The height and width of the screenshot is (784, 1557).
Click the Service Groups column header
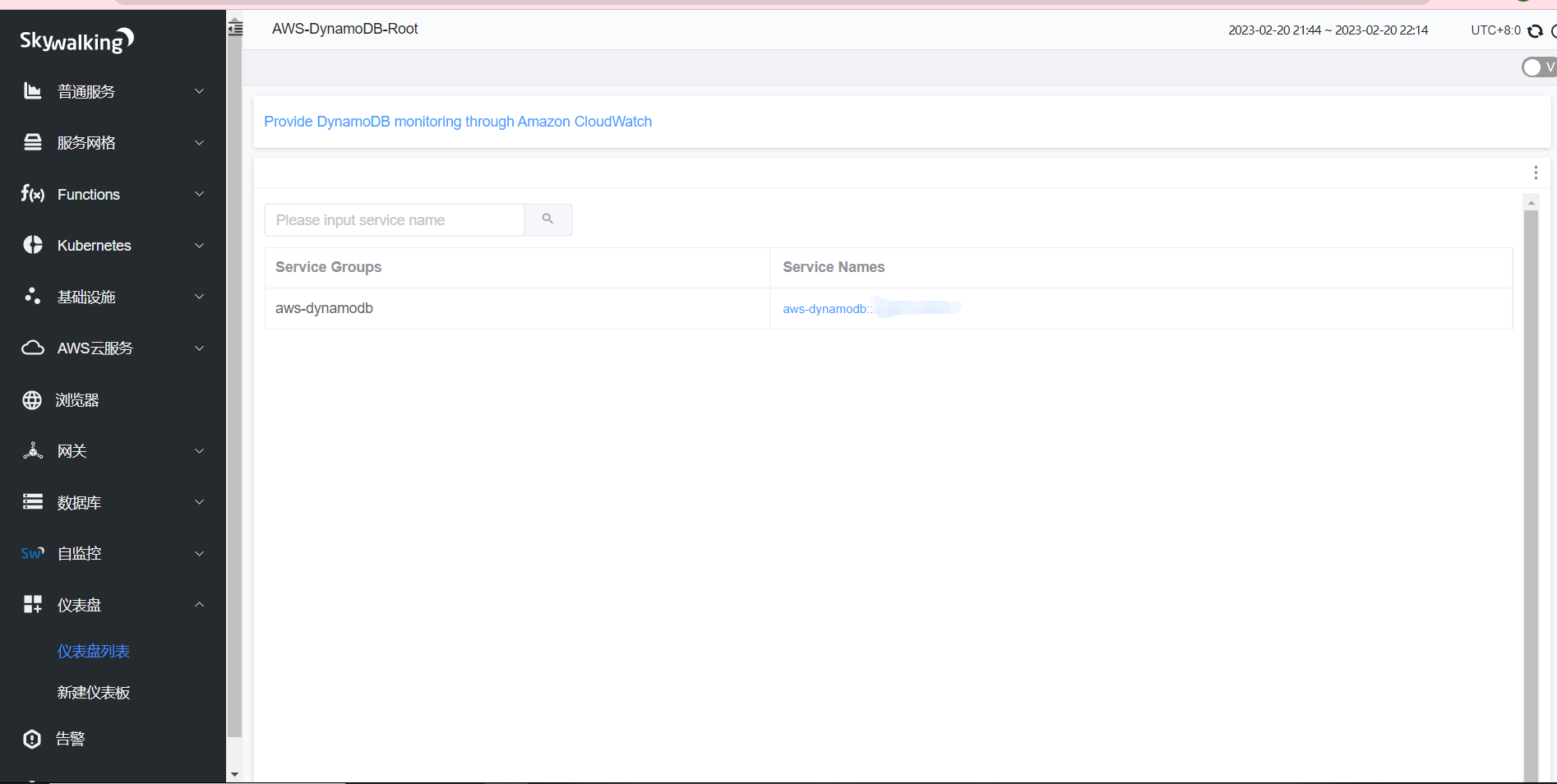coord(517,267)
